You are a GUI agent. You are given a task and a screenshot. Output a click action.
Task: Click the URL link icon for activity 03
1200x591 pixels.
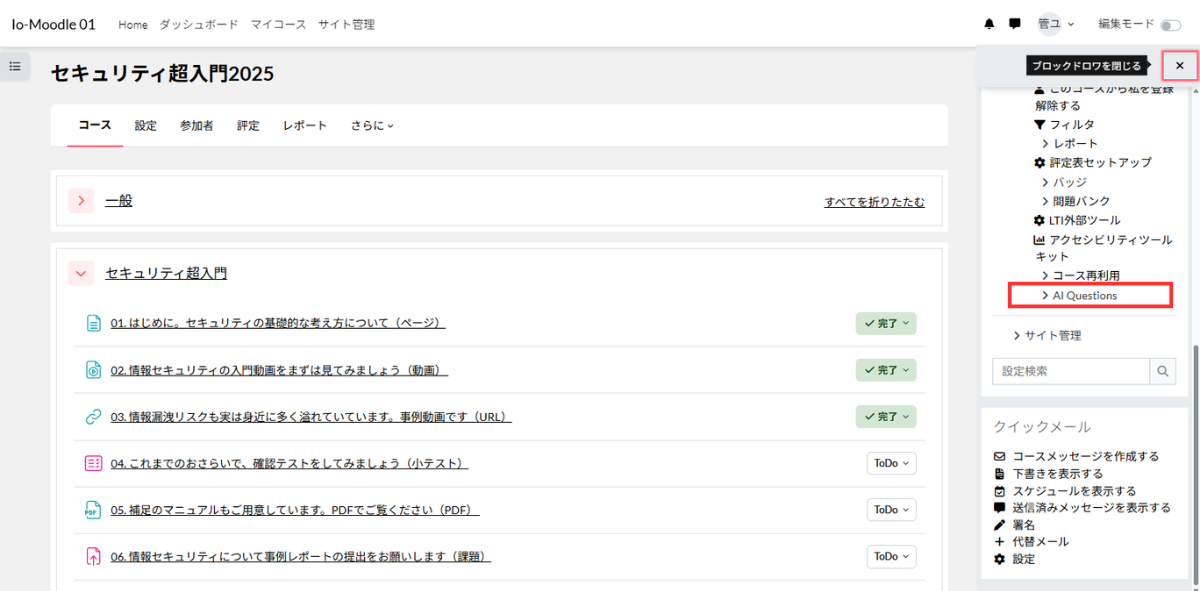tap(93, 417)
